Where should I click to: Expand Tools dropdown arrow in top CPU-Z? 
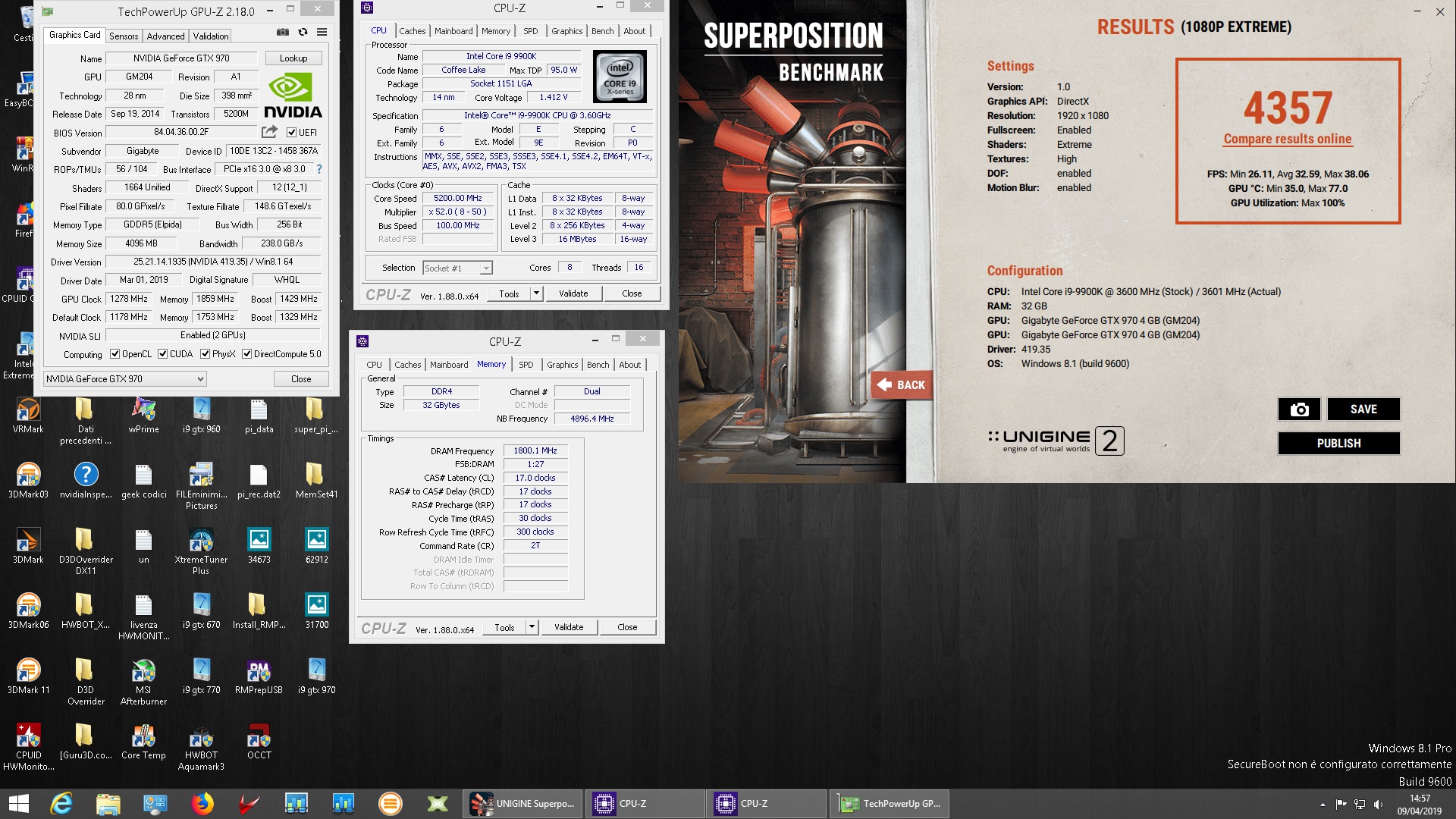536,293
